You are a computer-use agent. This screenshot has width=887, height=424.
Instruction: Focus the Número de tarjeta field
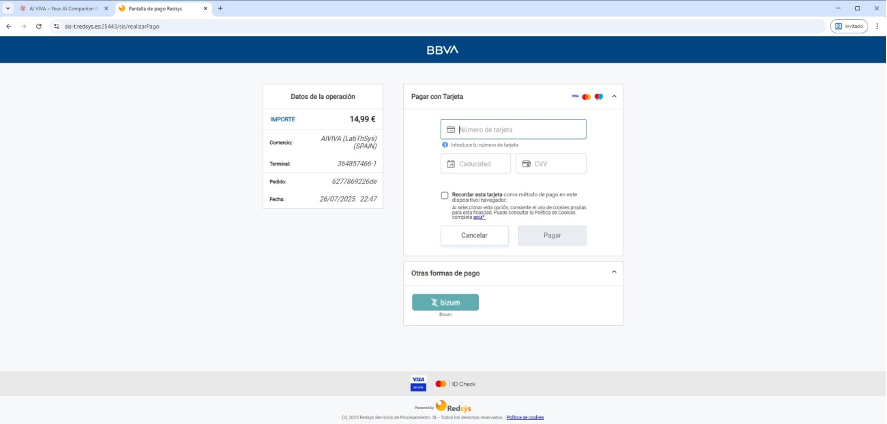point(513,129)
